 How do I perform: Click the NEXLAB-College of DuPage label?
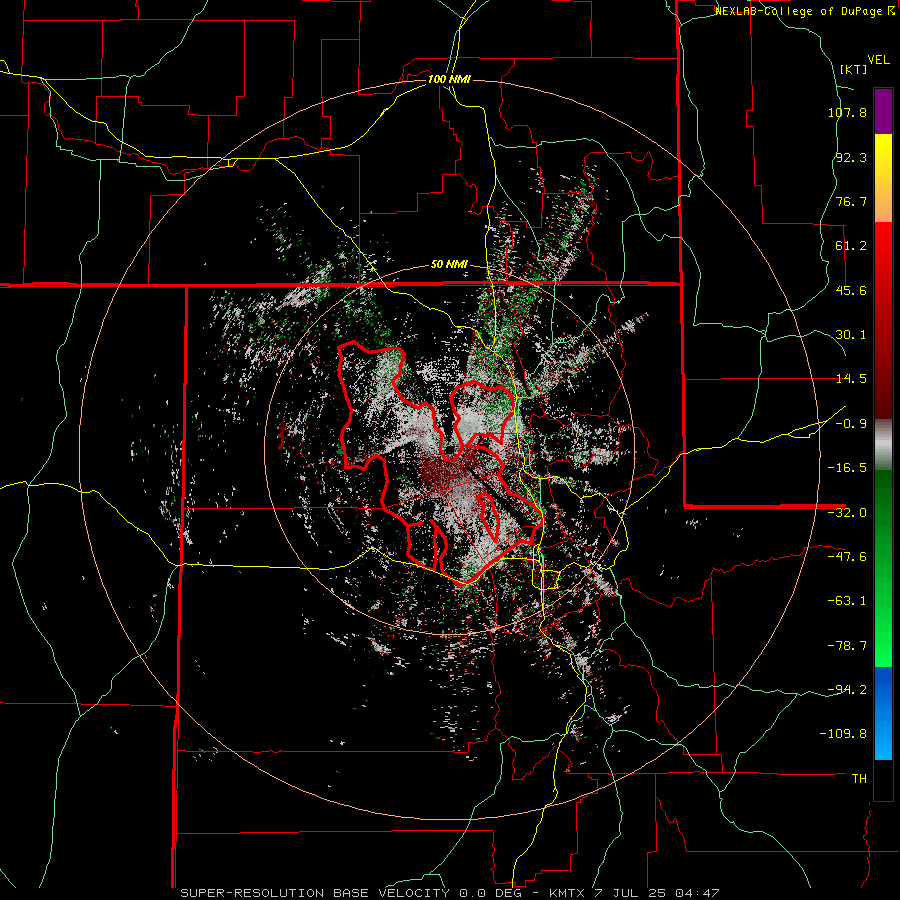[804, 11]
